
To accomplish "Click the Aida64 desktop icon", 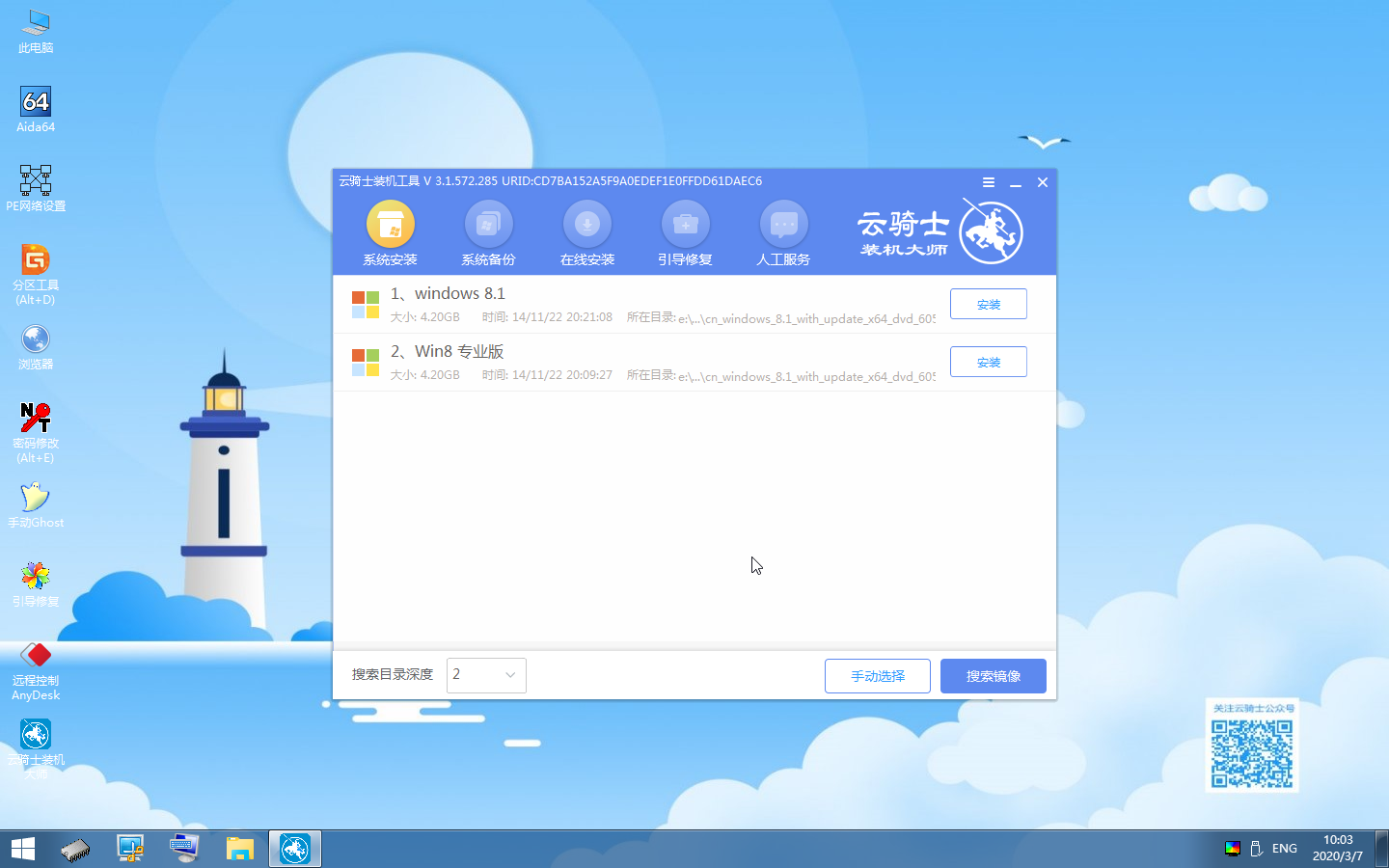I will (x=36, y=110).
